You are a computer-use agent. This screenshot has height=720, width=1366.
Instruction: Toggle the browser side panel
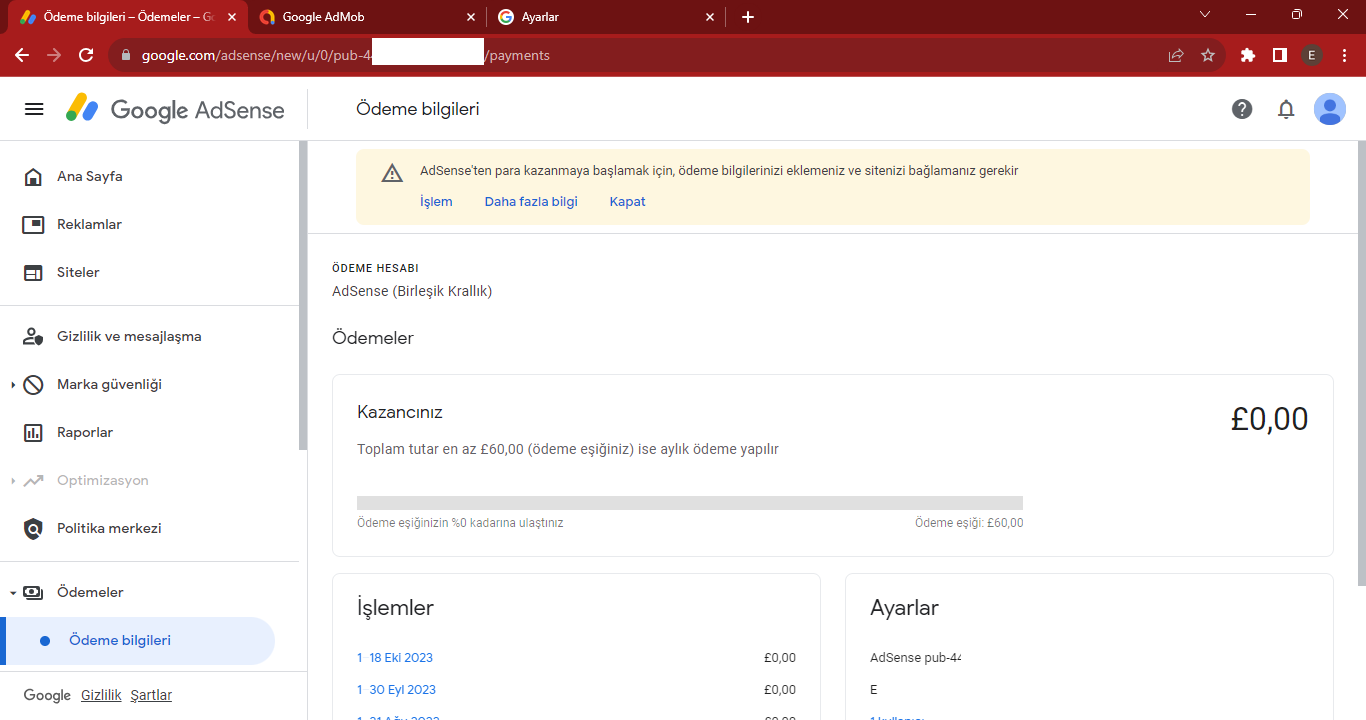1279,55
